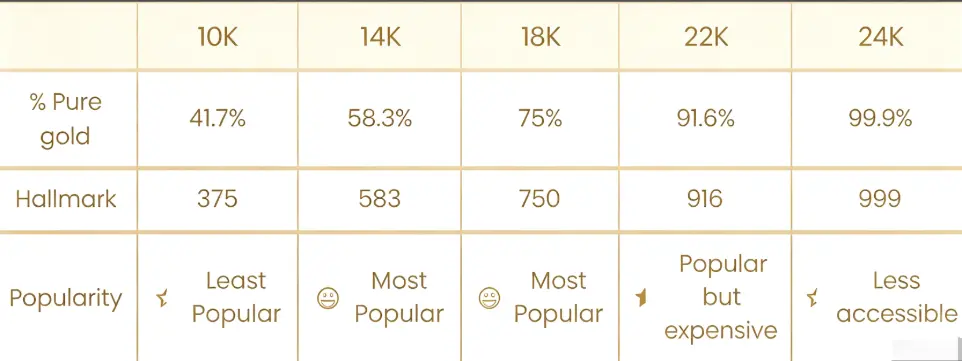Click the 41.7% purity cell
This screenshot has width=962, height=361.
click(x=217, y=118)
